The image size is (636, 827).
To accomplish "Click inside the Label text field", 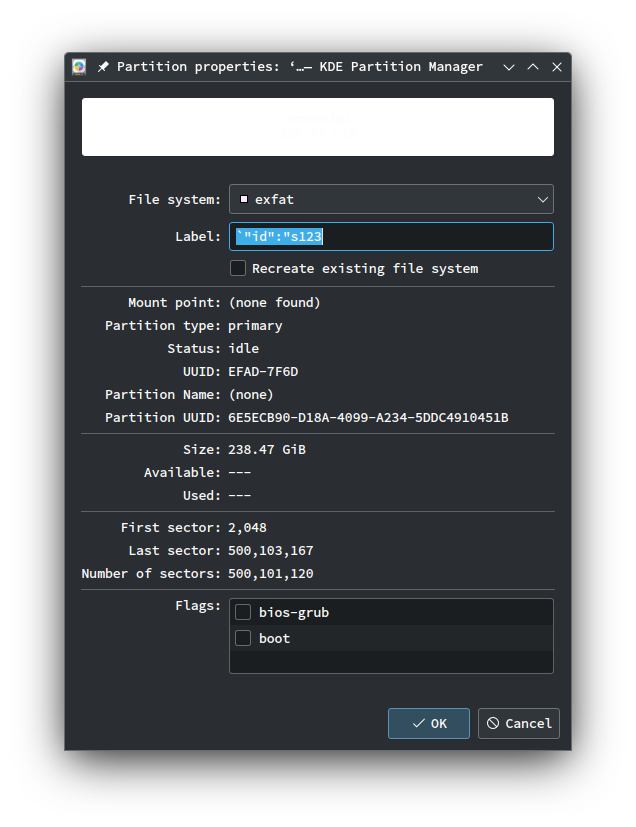I will [x=391, y=236].
